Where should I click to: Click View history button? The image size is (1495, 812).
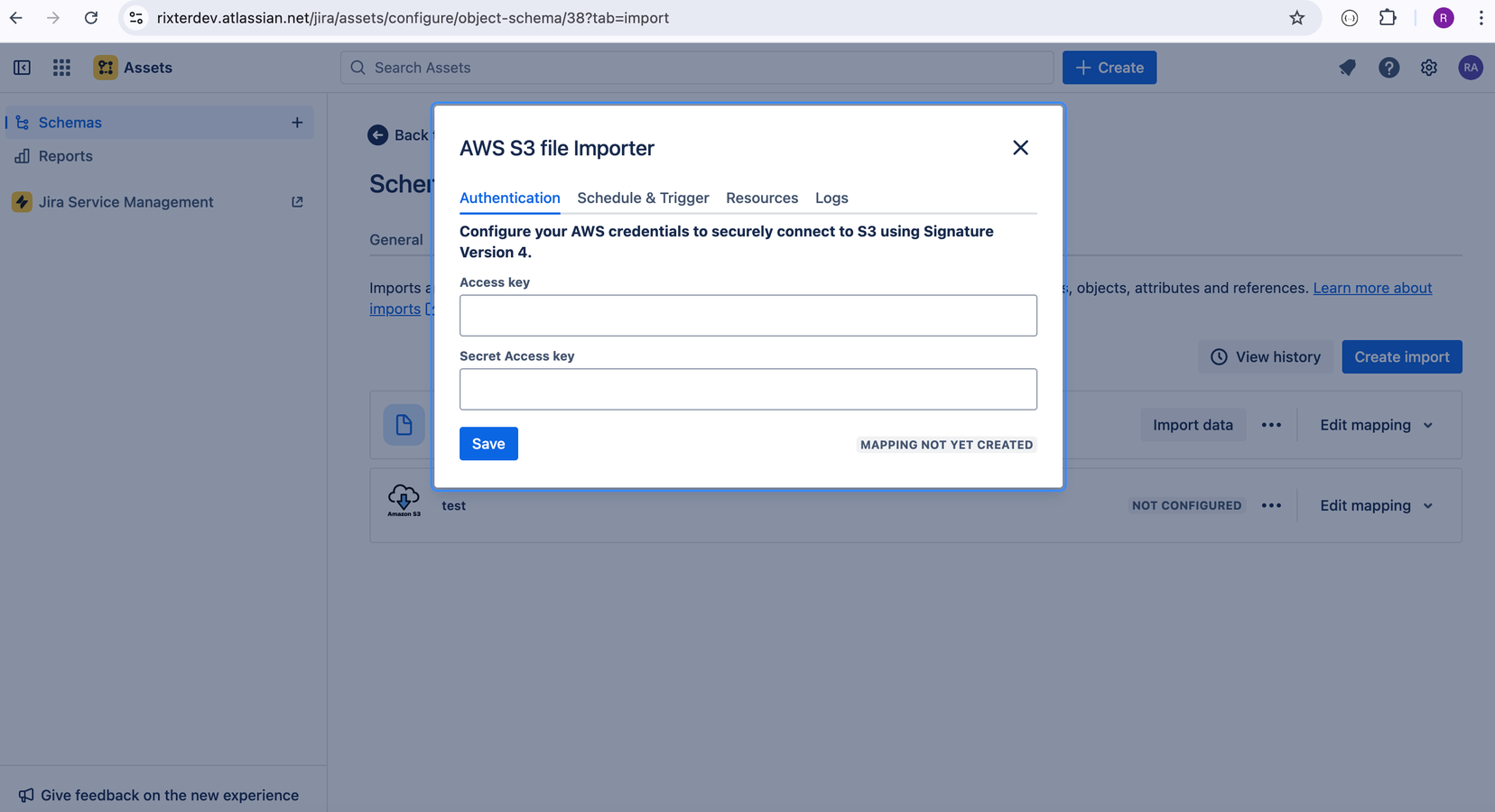tap(1266, 357)
